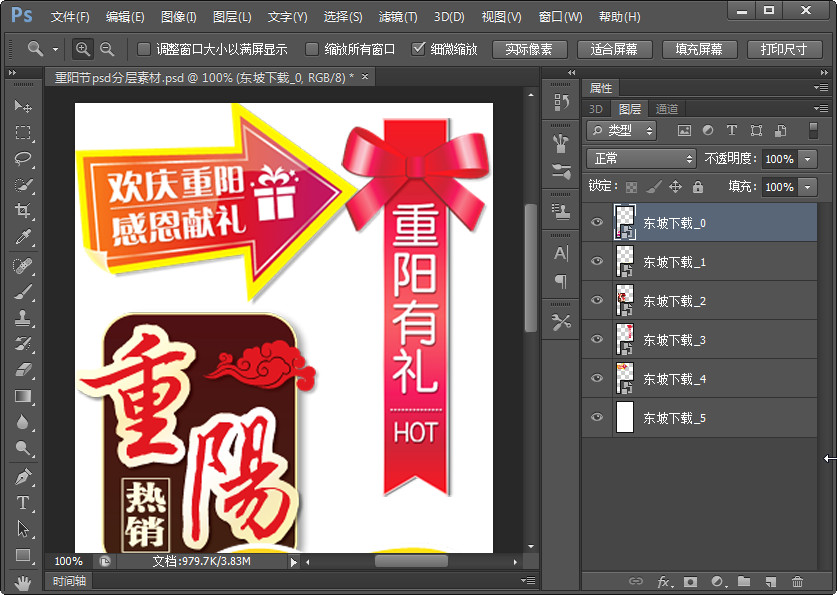Open the 不透明度 opacity slider arrow
This screenshot has height=595, width=837.
808,159
